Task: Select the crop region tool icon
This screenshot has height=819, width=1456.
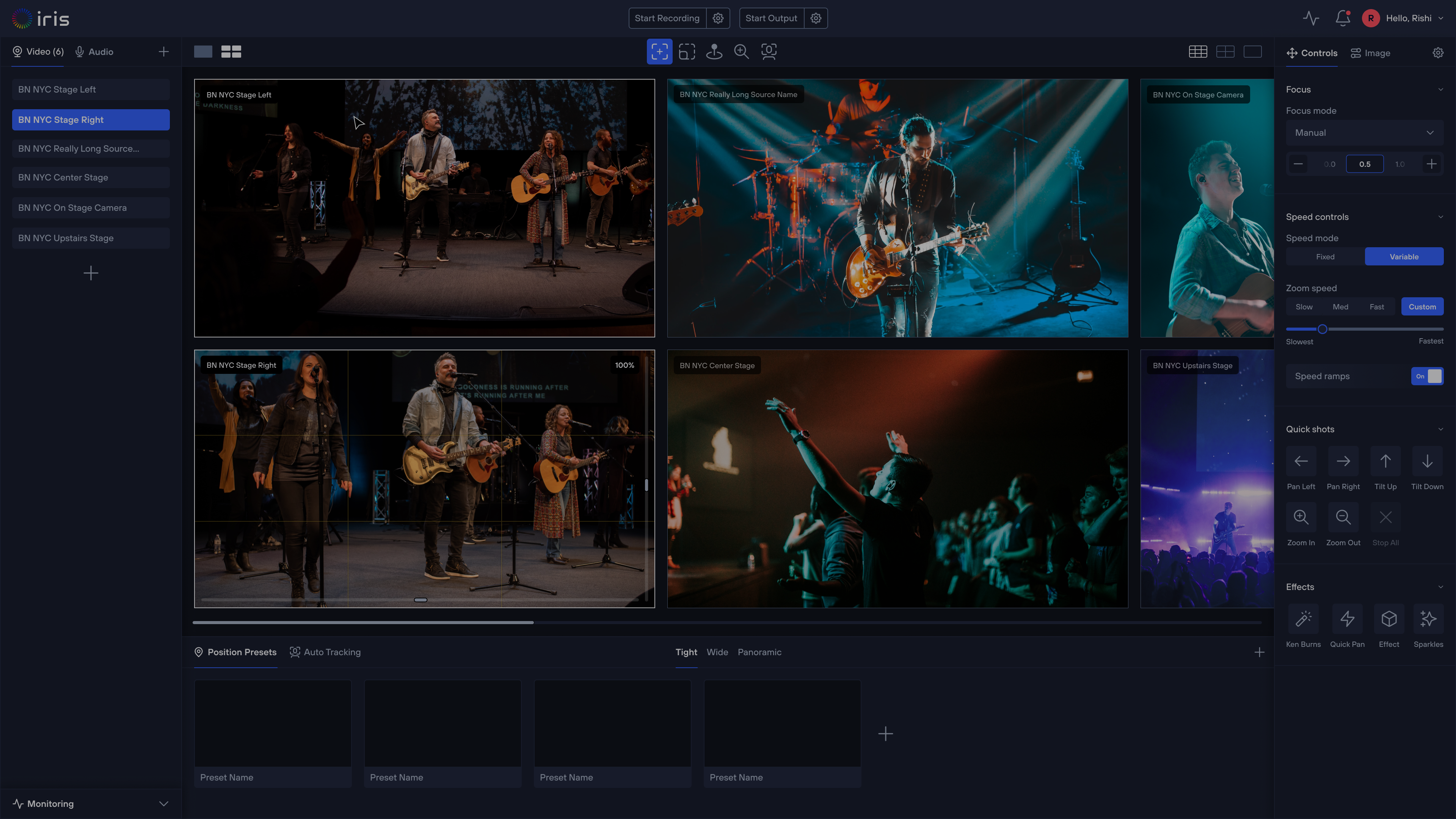Action: point(687,52)
